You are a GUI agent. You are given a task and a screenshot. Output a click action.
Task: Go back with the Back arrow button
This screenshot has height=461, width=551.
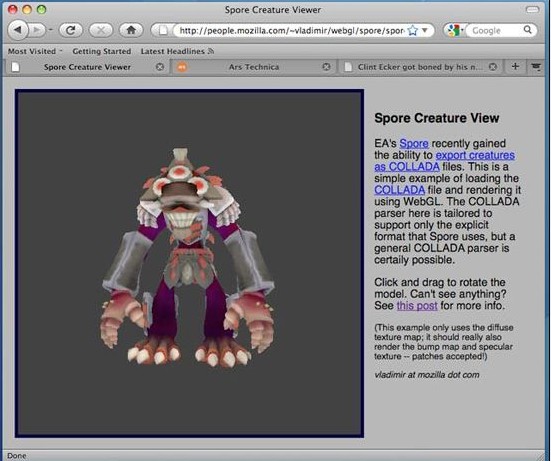[18, 30]
